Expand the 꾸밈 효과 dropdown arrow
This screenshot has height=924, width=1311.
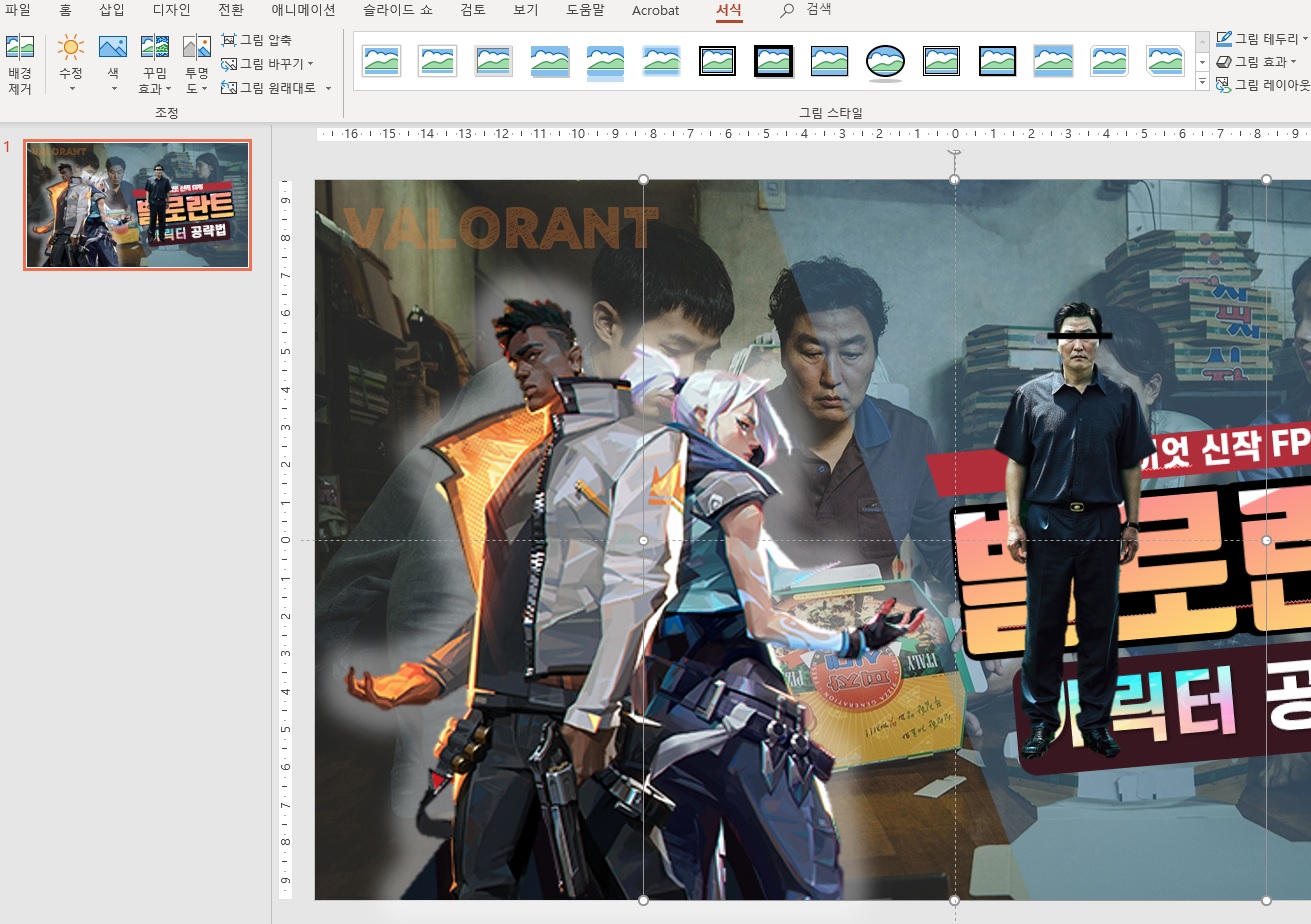pos(167,89)
